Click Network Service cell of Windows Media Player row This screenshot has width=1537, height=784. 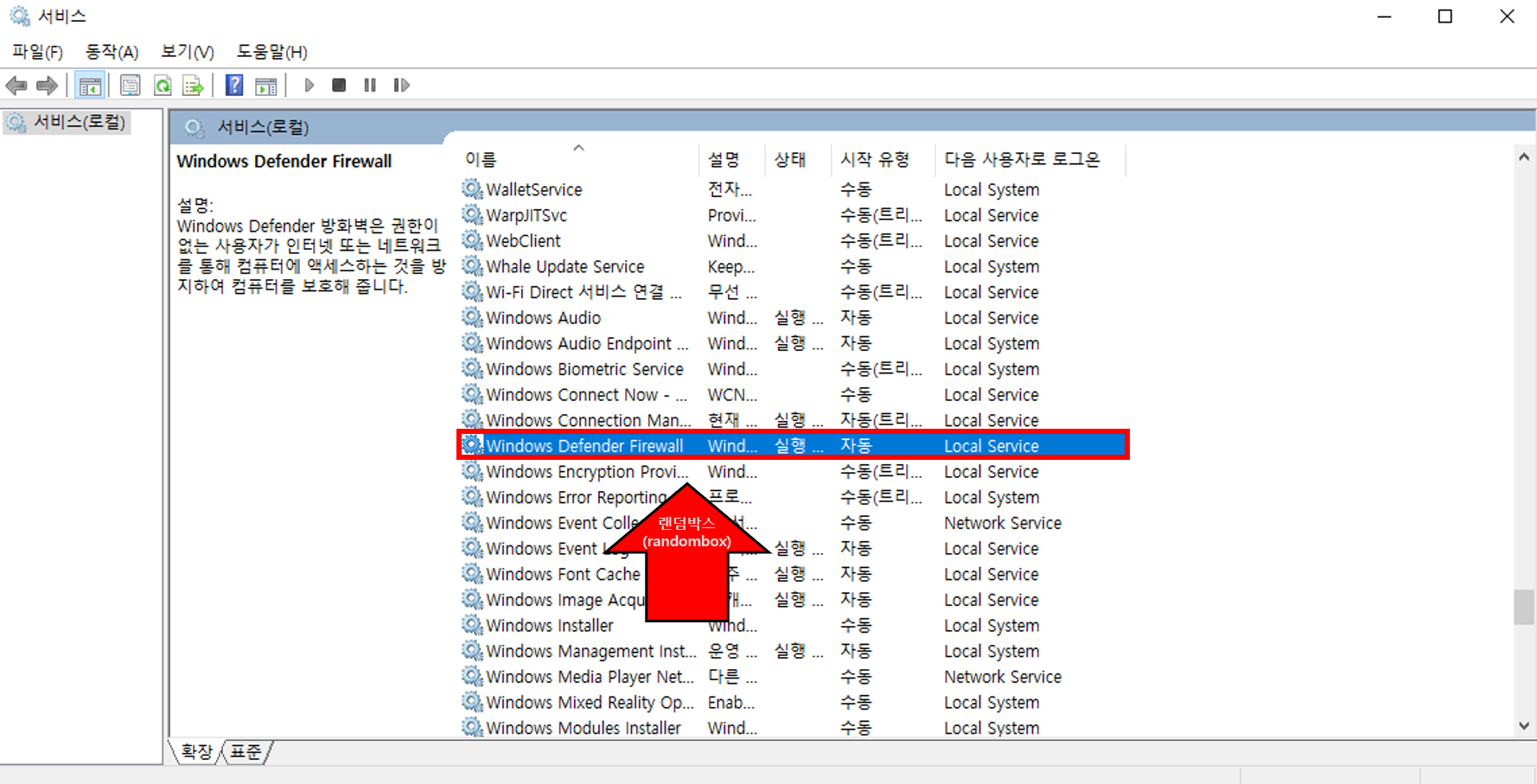click(x=1003, y=677)
